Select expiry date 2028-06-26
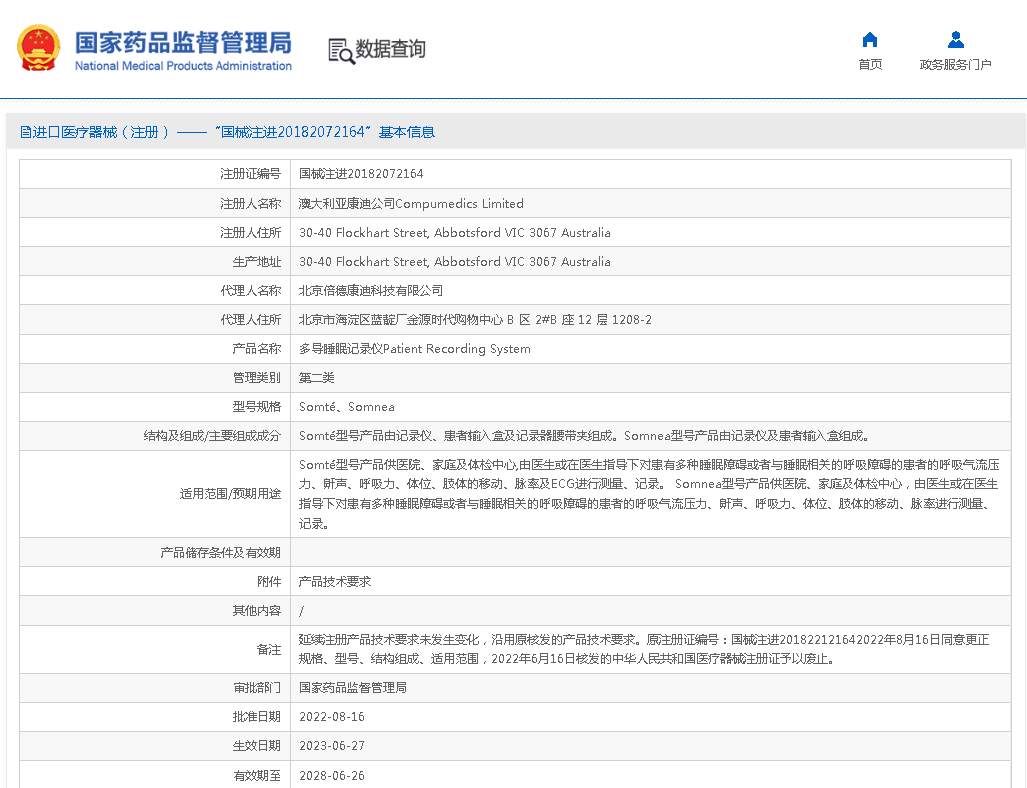 coord(331,776)
